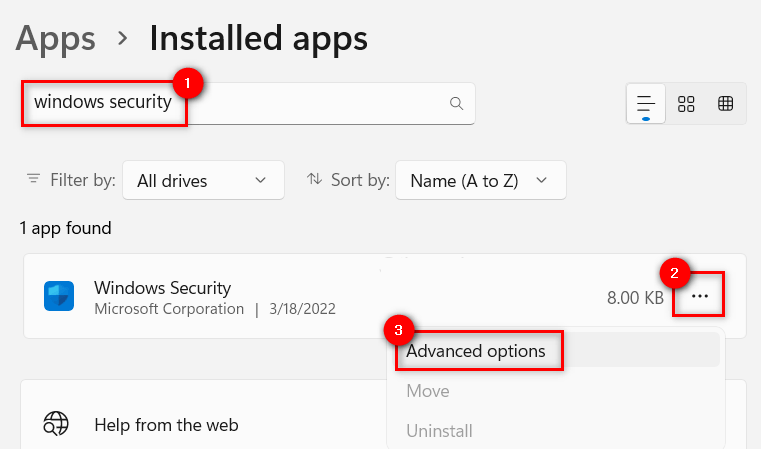Click the Help from the web globe icon
761x449 pixels.
point(56,424)
